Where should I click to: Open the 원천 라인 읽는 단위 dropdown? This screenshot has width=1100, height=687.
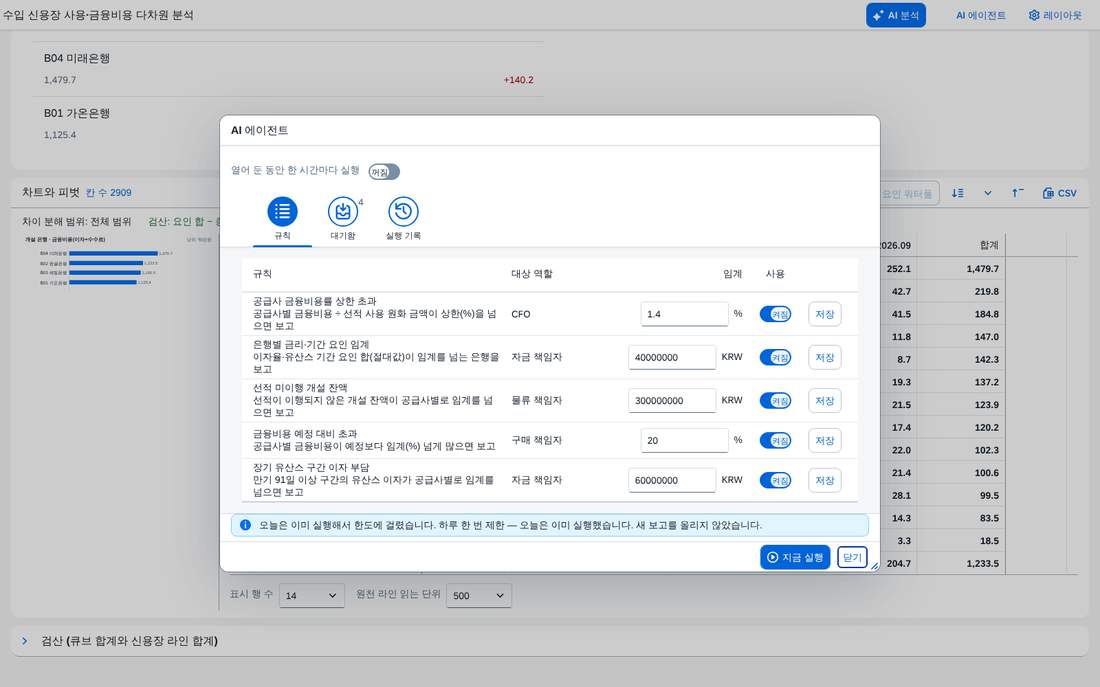[x=478, y=595]
